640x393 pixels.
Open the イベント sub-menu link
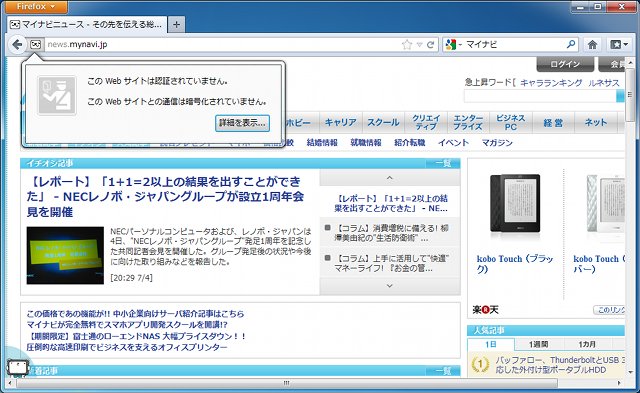pos(453,142)
